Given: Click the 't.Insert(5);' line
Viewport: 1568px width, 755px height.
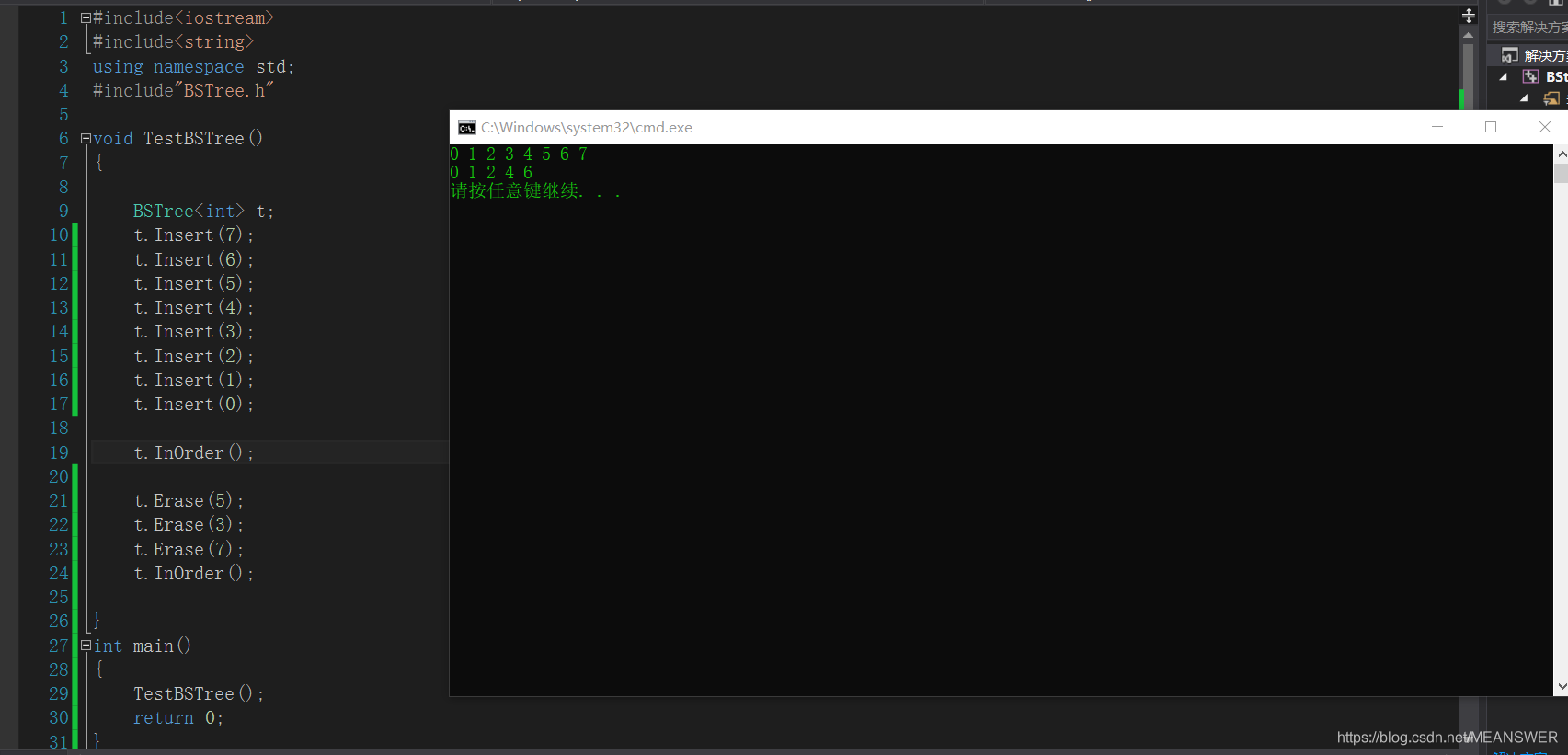Looking at the screenshot, I should pyautogui.click(x=193, y=284).
